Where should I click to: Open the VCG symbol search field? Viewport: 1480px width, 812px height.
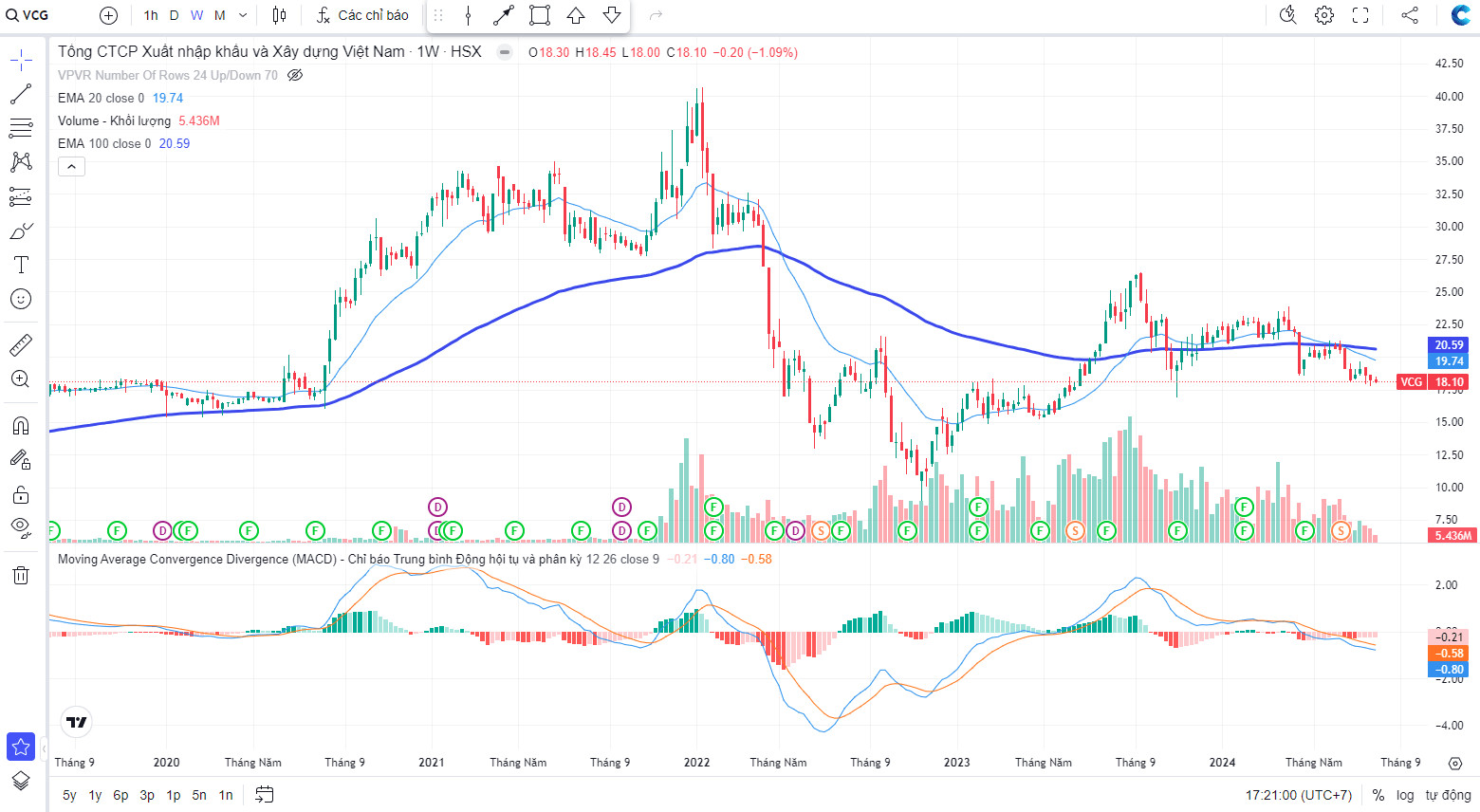pos(28,15)
